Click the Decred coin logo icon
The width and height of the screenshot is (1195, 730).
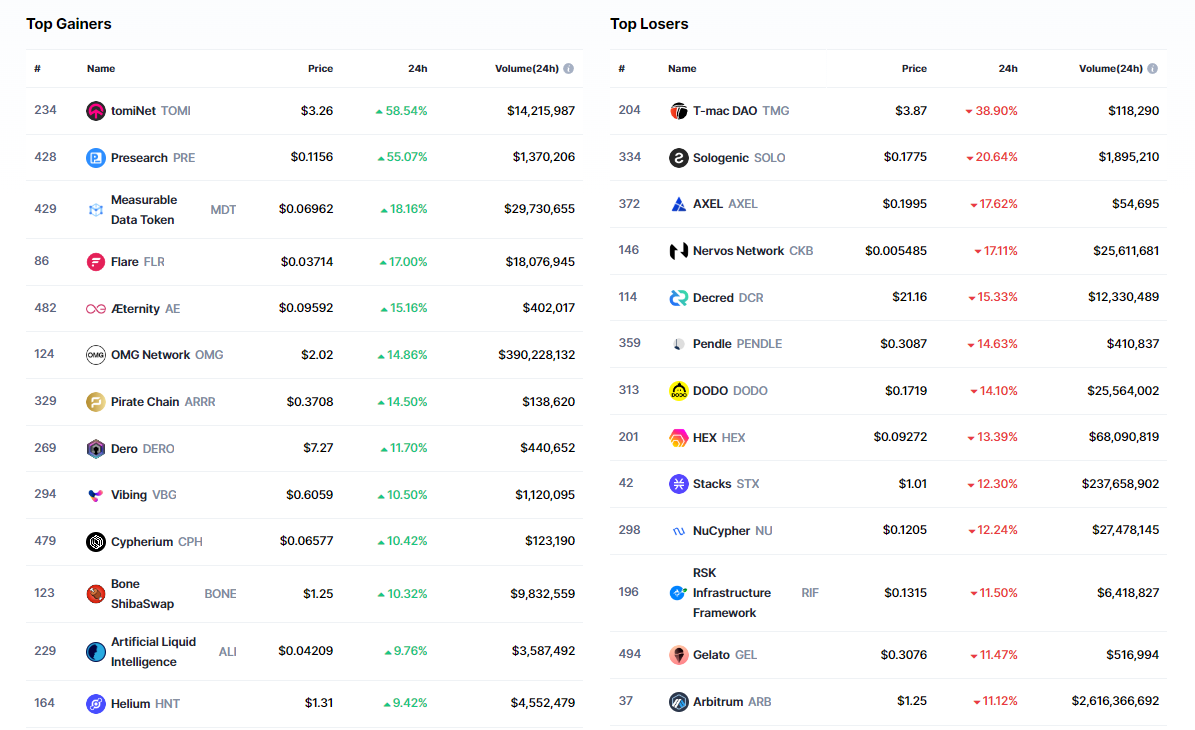[678, 298]
